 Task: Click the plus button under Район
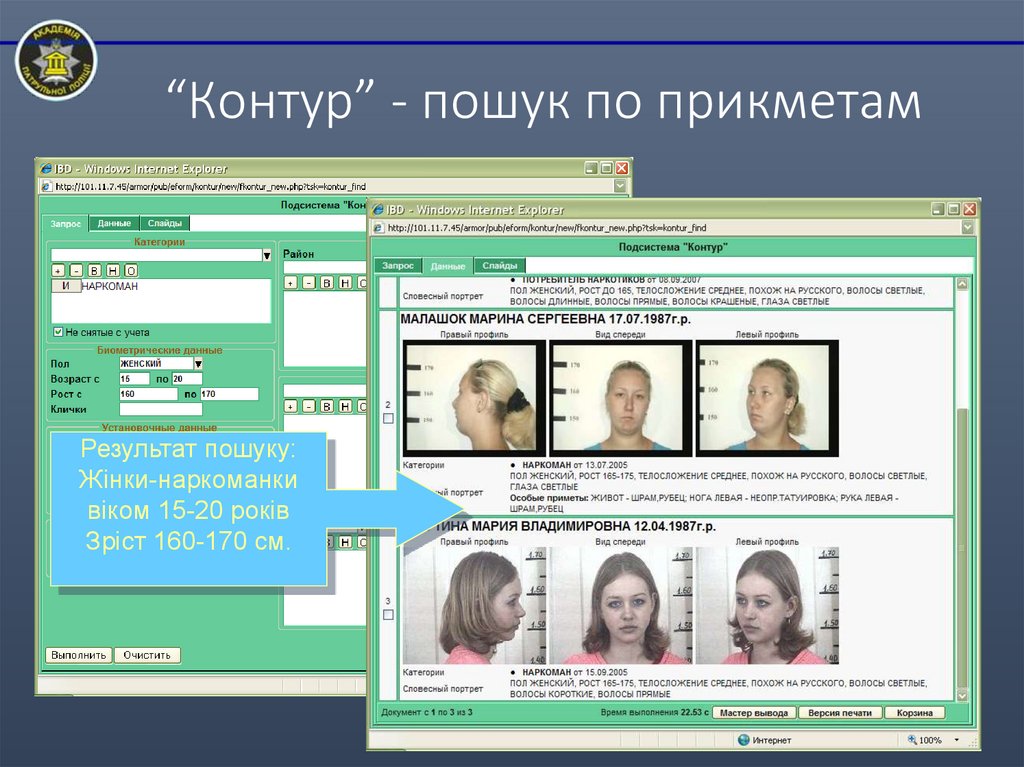[x=291, y=283]
